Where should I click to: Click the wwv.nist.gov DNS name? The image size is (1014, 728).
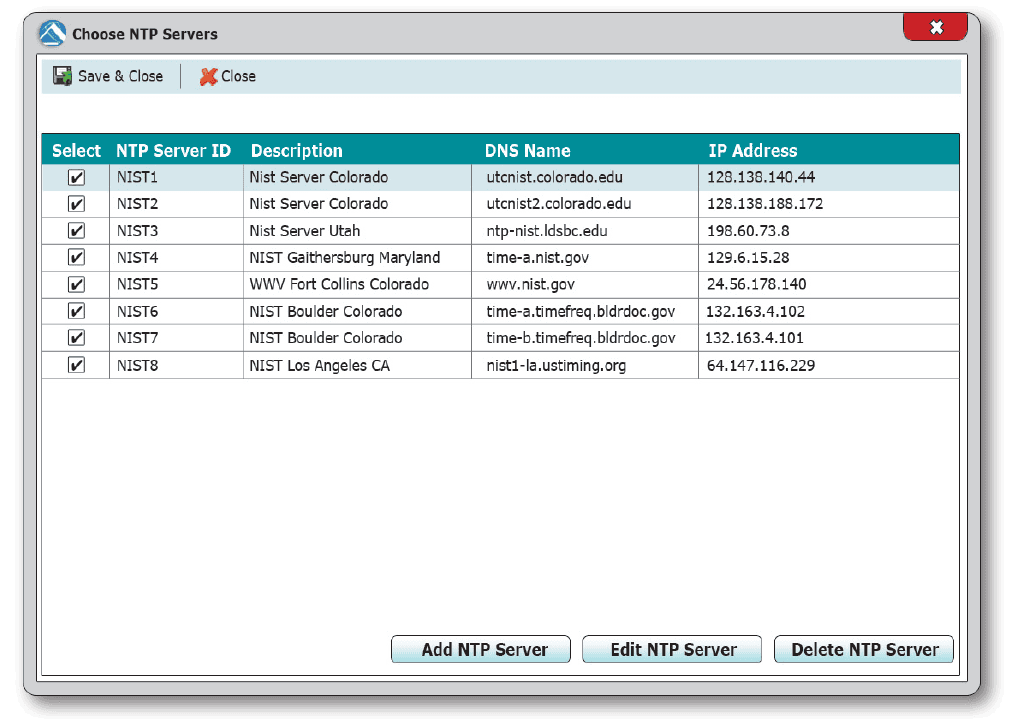[530, 284]
